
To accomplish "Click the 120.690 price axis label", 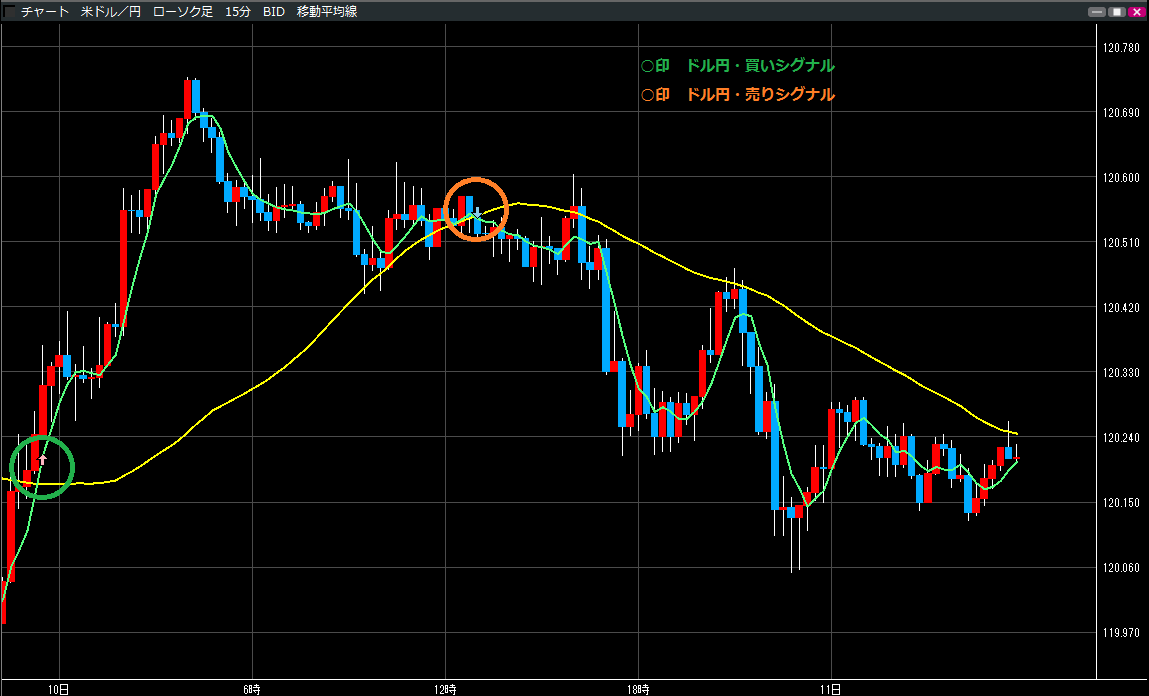I will [1121, 113].
